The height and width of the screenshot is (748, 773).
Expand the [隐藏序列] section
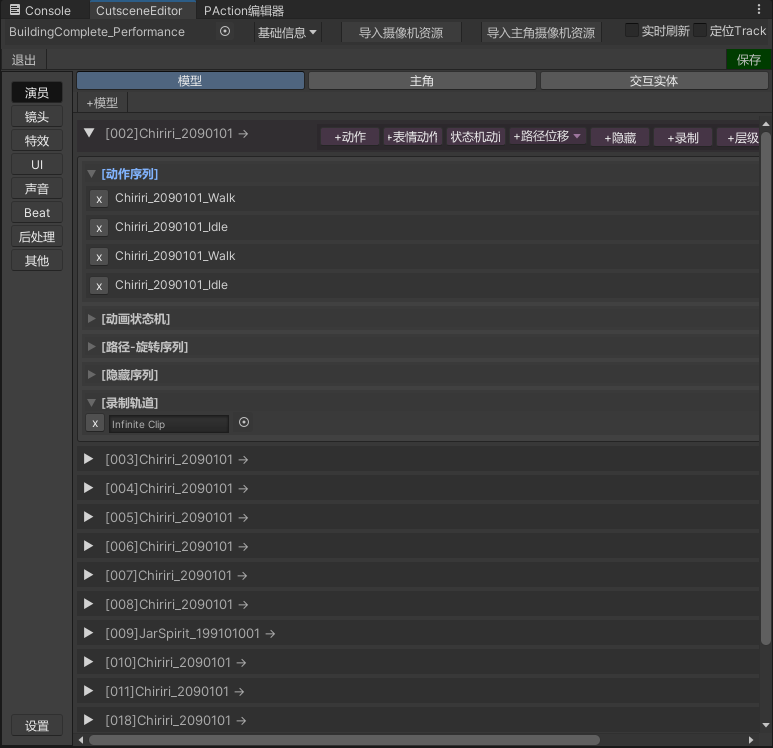click(x=92, y=375)
